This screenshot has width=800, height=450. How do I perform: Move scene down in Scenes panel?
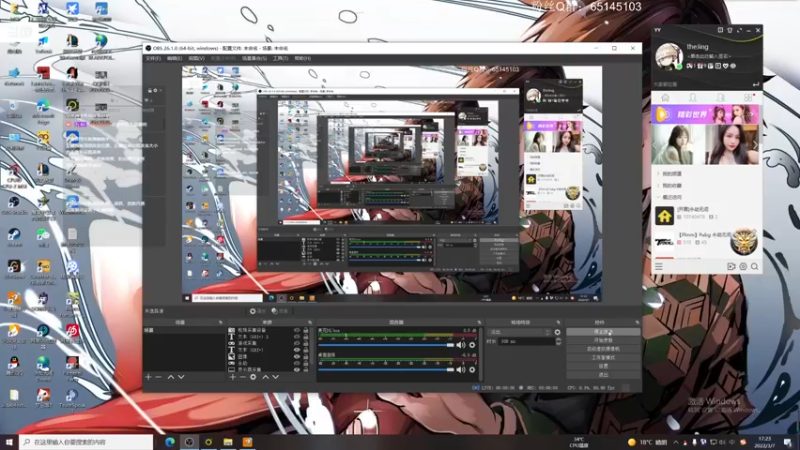(181, 377)
